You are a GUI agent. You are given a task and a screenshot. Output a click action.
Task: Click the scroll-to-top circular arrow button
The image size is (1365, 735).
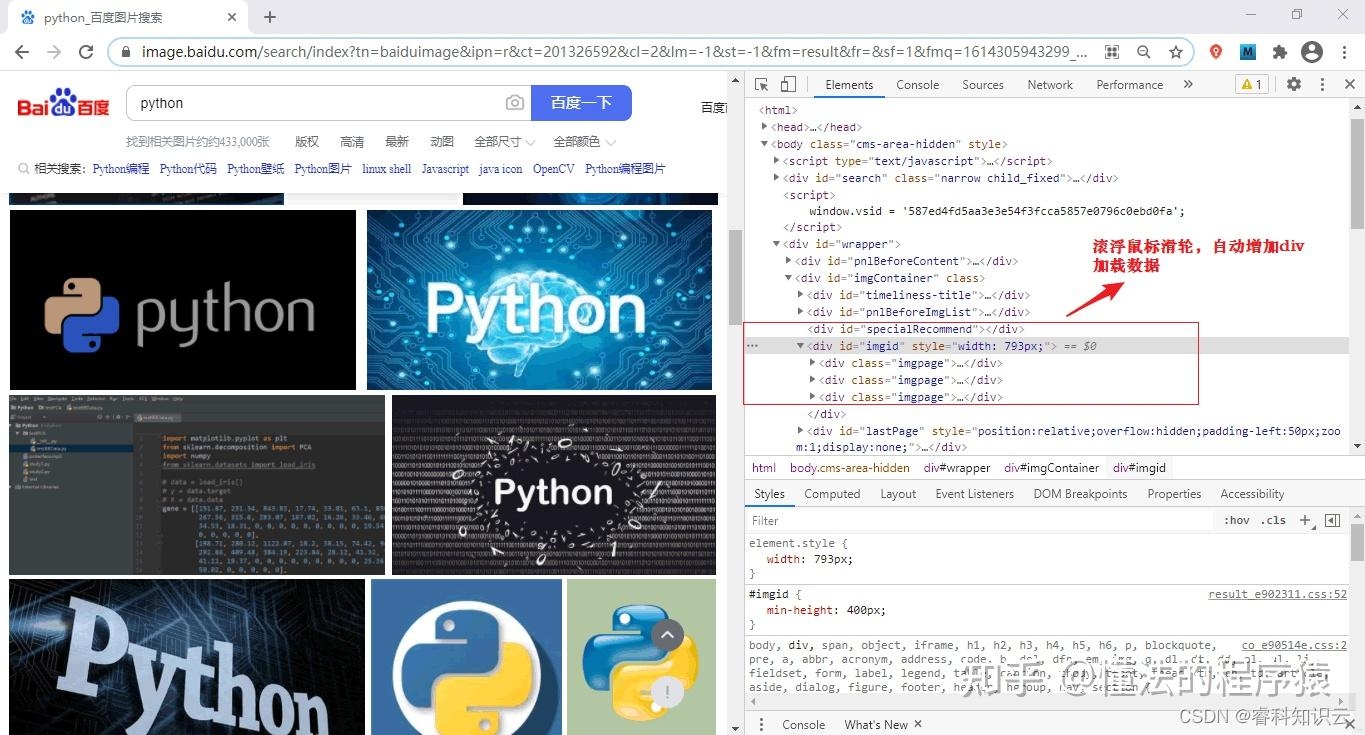point(667,634)
